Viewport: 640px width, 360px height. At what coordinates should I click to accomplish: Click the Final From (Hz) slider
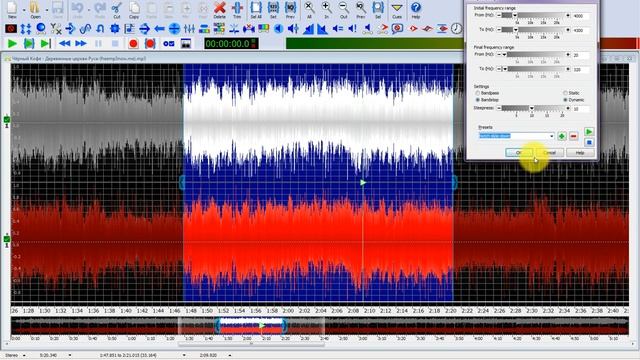click(x=533, y=54)
